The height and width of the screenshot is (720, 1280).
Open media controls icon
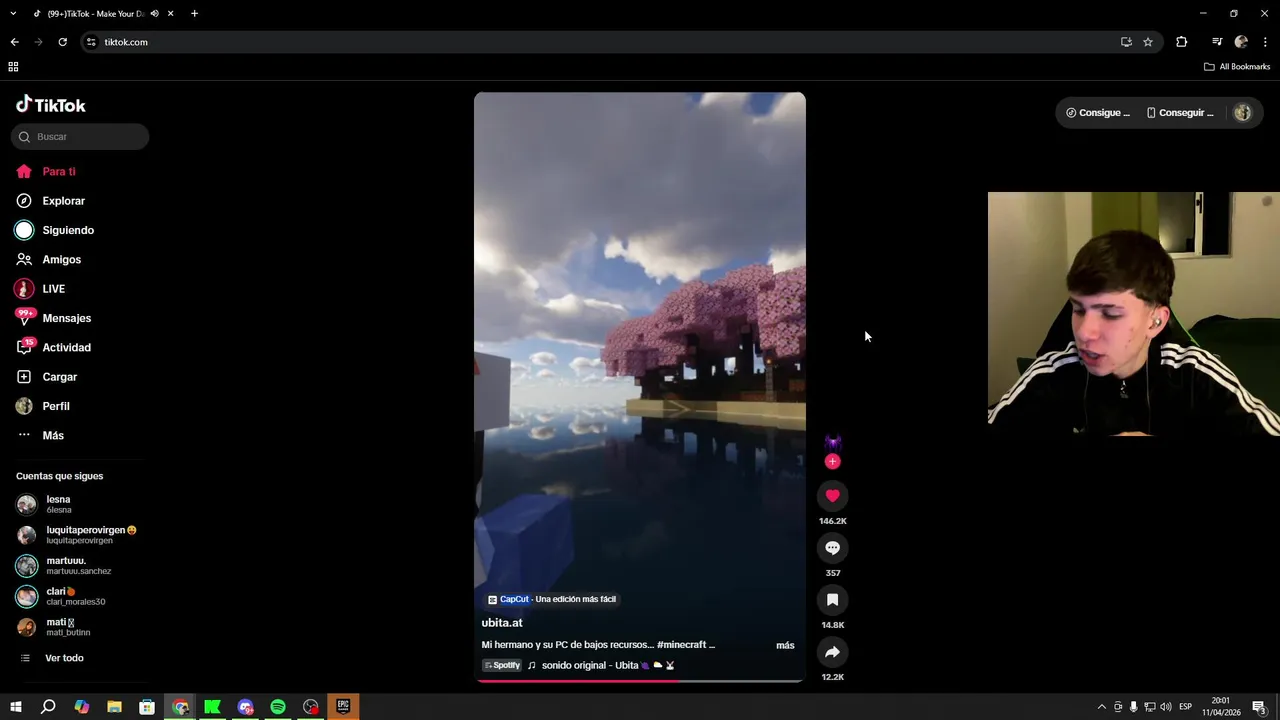[x=1217, y=42]
